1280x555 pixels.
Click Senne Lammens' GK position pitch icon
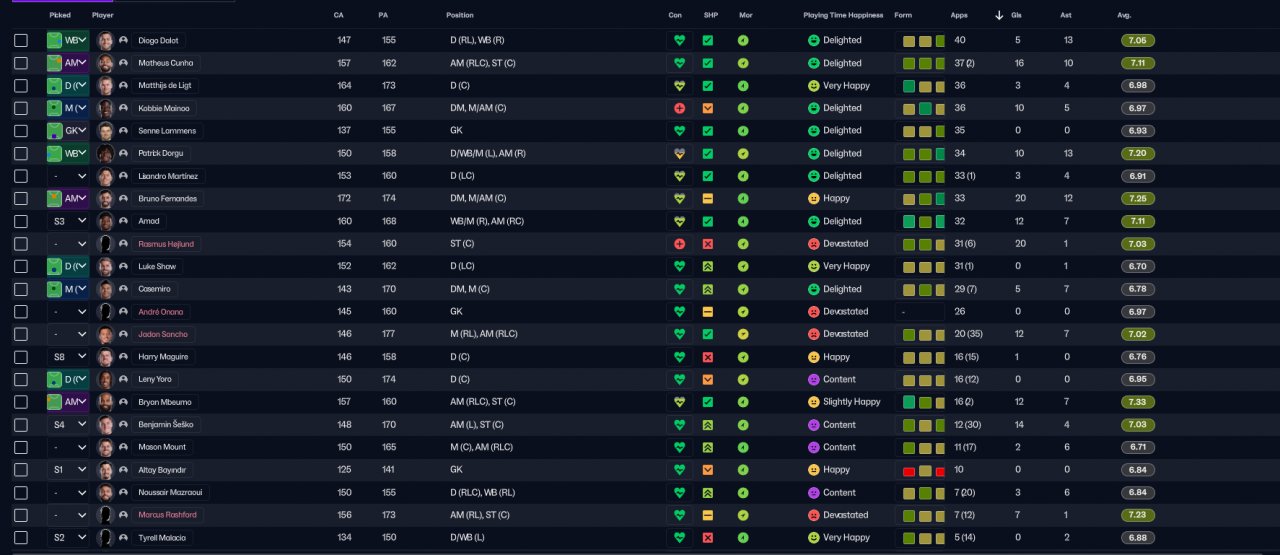[55, 131]
